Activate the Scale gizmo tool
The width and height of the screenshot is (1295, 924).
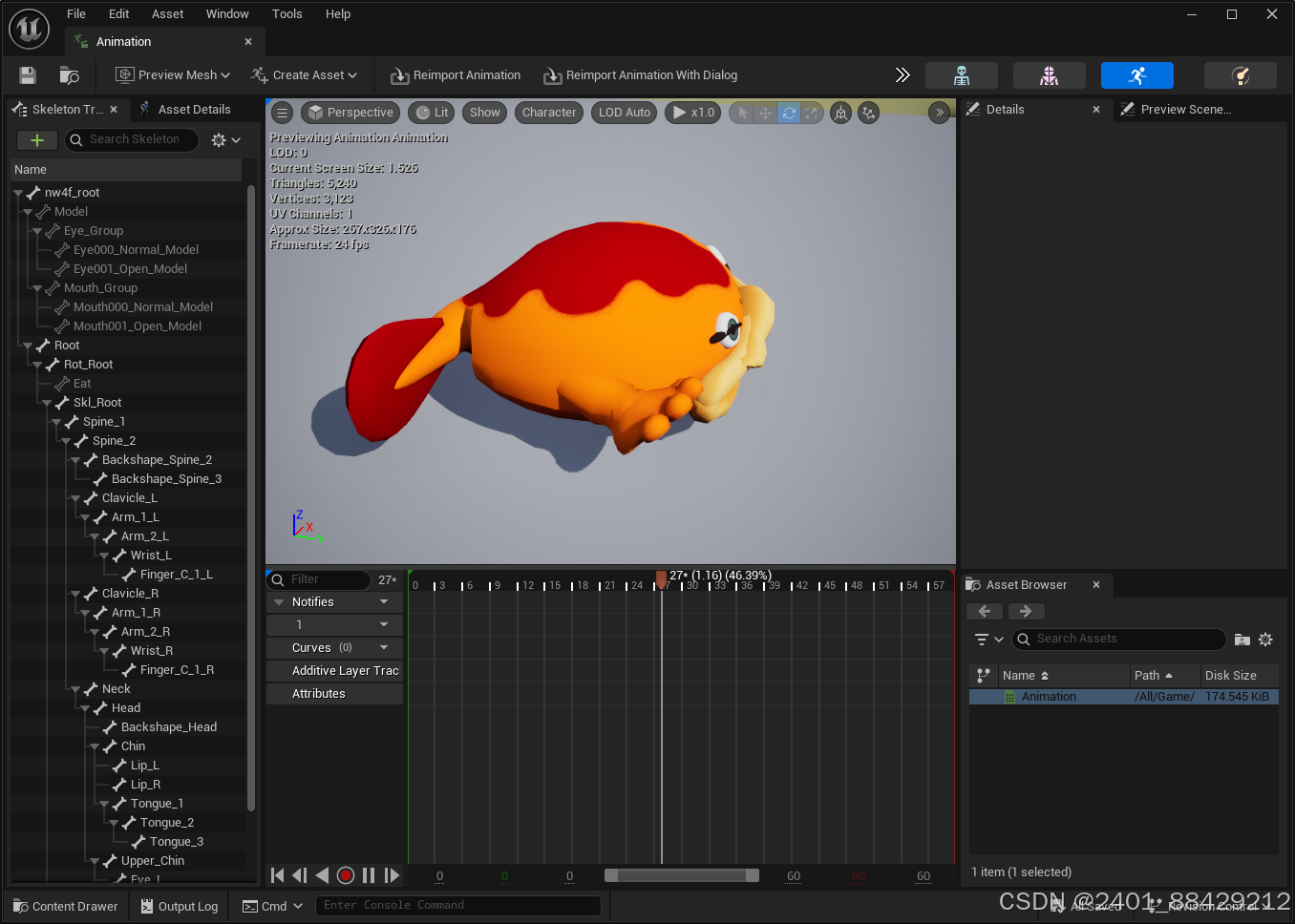tap(811, 113)
